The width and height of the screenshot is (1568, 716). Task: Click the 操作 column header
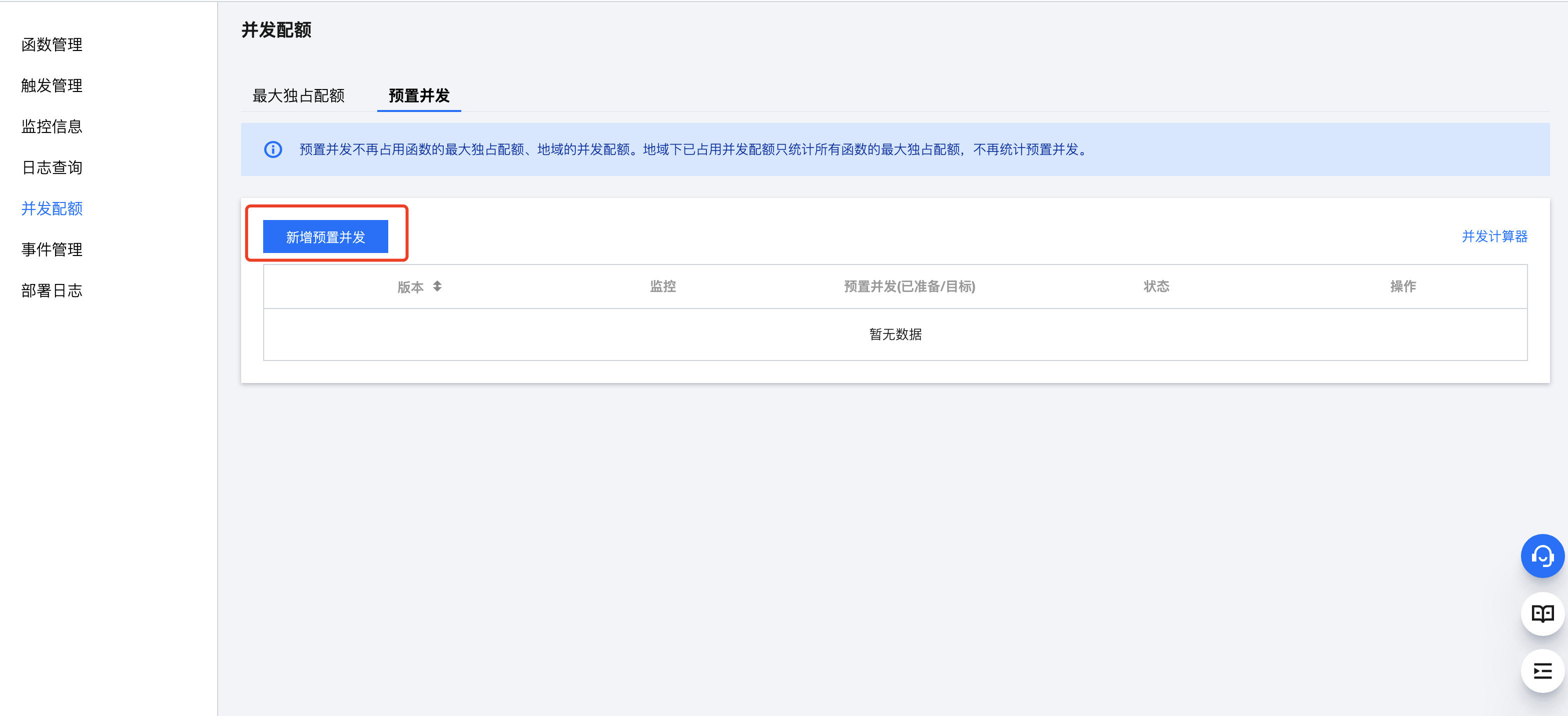1402,286
